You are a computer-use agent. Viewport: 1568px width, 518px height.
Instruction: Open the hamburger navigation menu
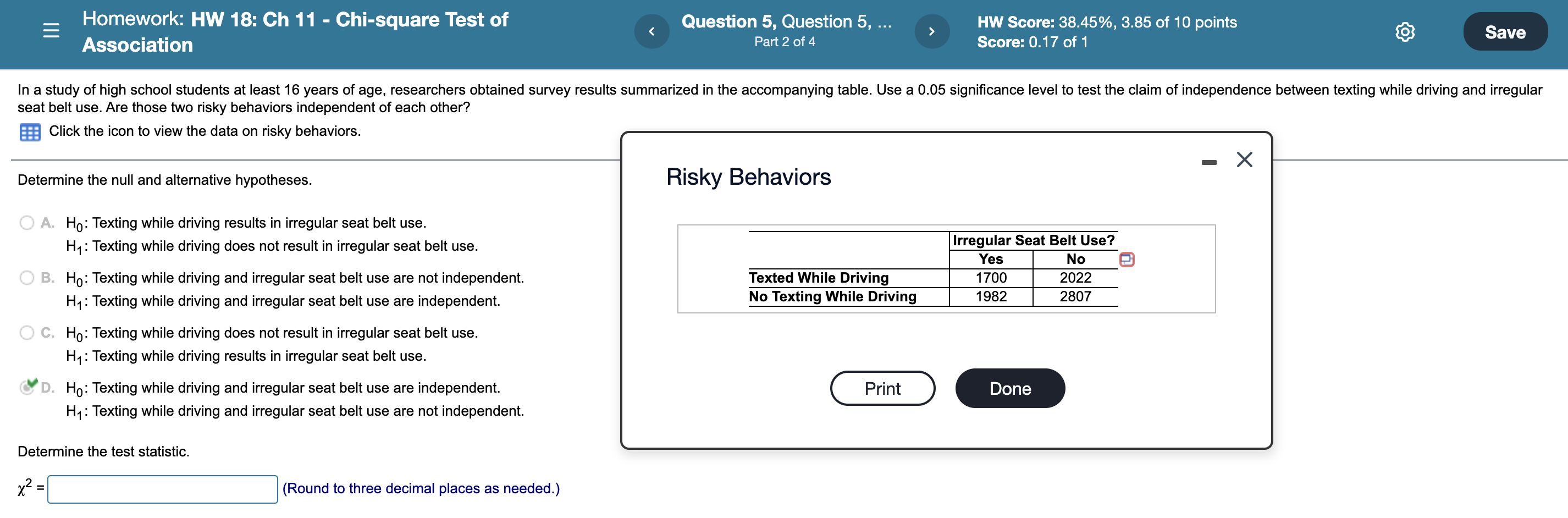coord(51,30)
